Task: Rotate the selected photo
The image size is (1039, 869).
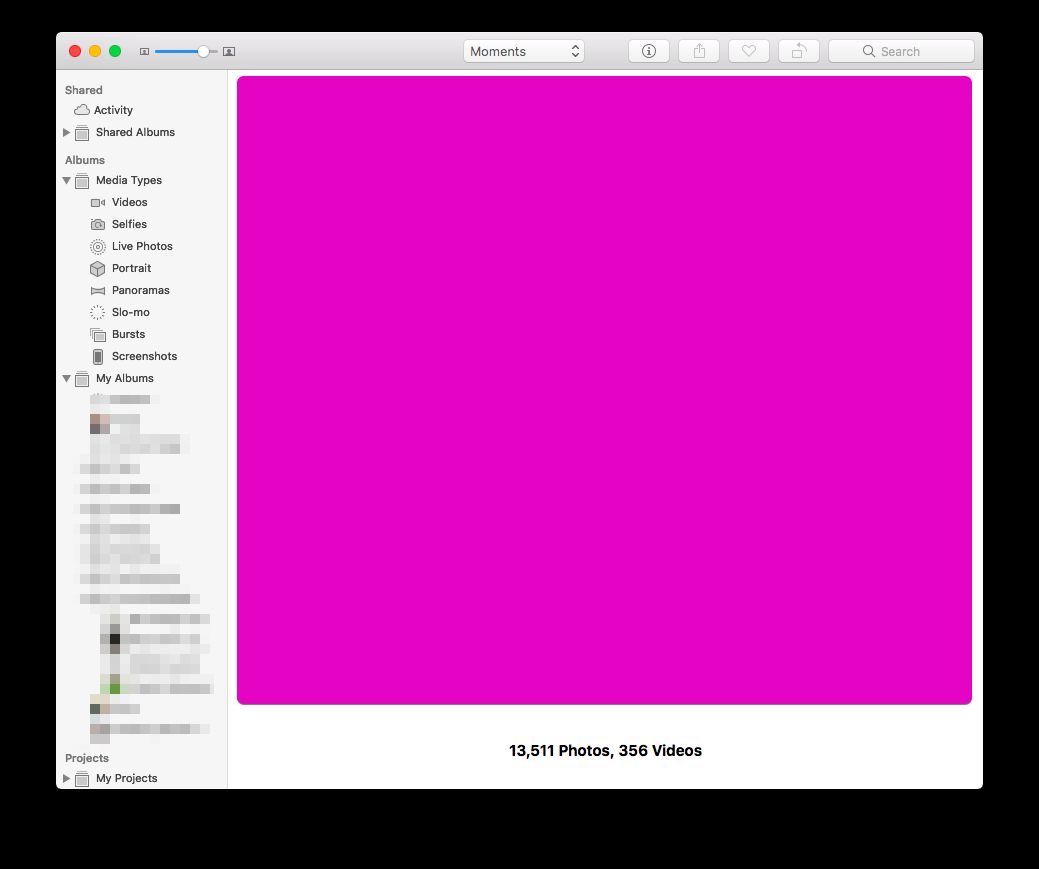Action: point(798,50)
